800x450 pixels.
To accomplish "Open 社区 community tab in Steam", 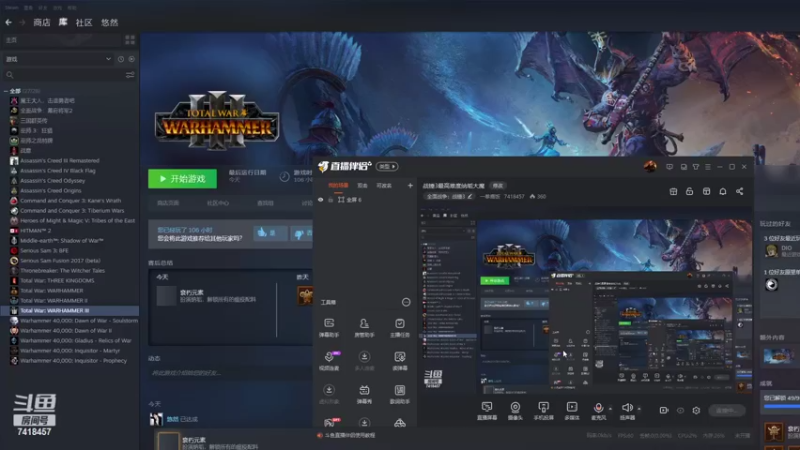I will [x=84, y=22].
